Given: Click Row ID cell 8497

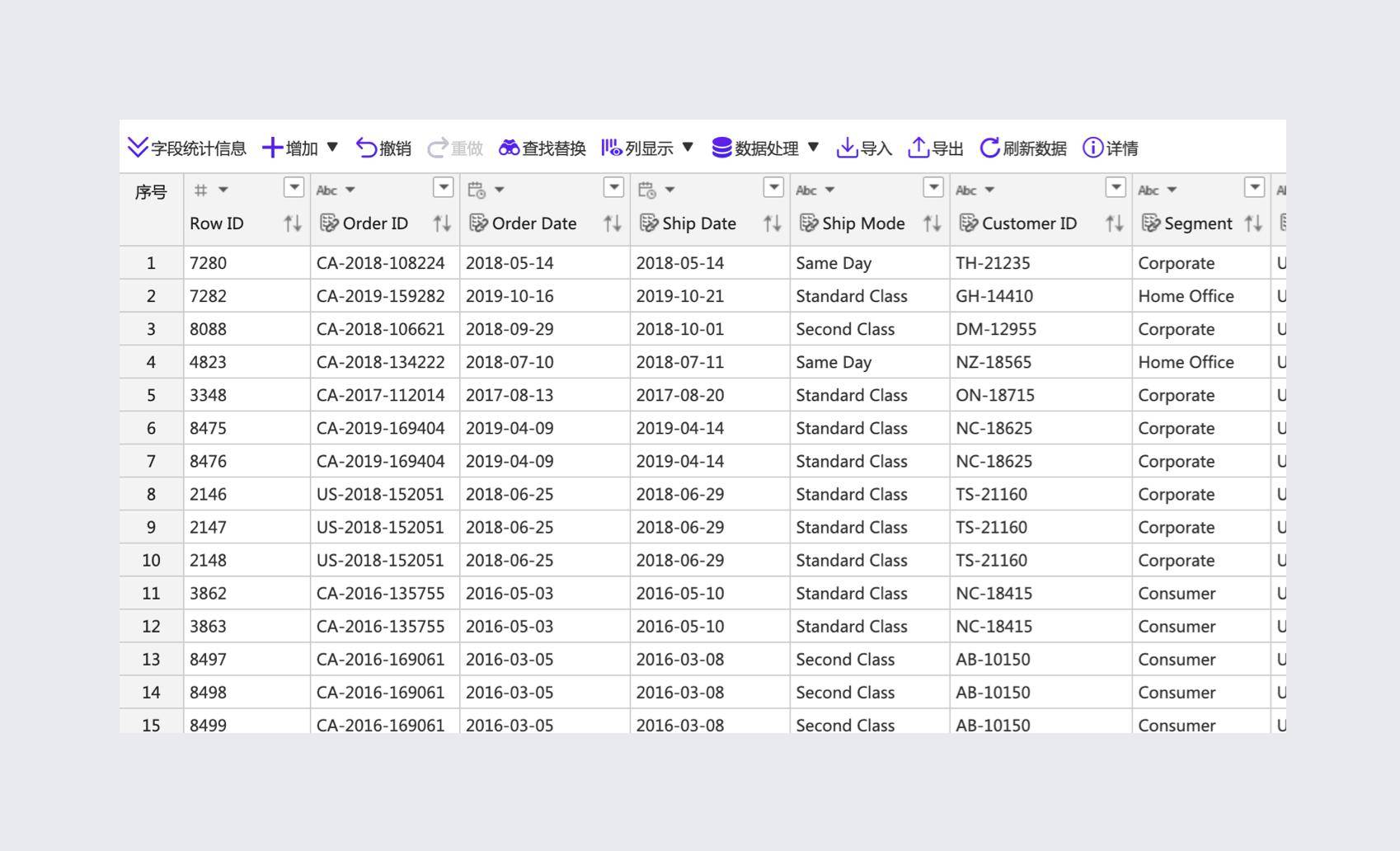Looking at the screenshot, I should click(247, 659).
